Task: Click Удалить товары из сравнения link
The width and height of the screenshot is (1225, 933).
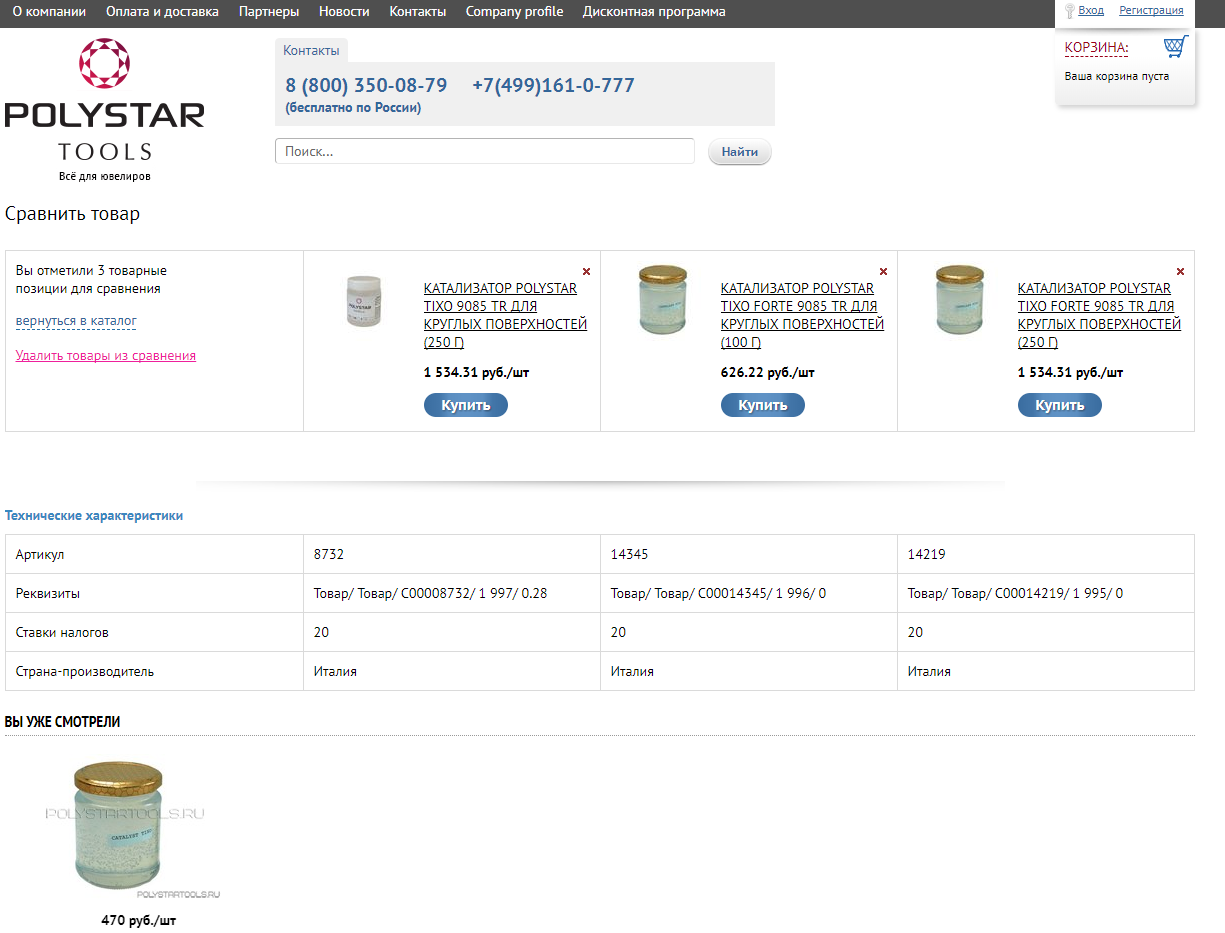Action: click(x=106, y=355)
